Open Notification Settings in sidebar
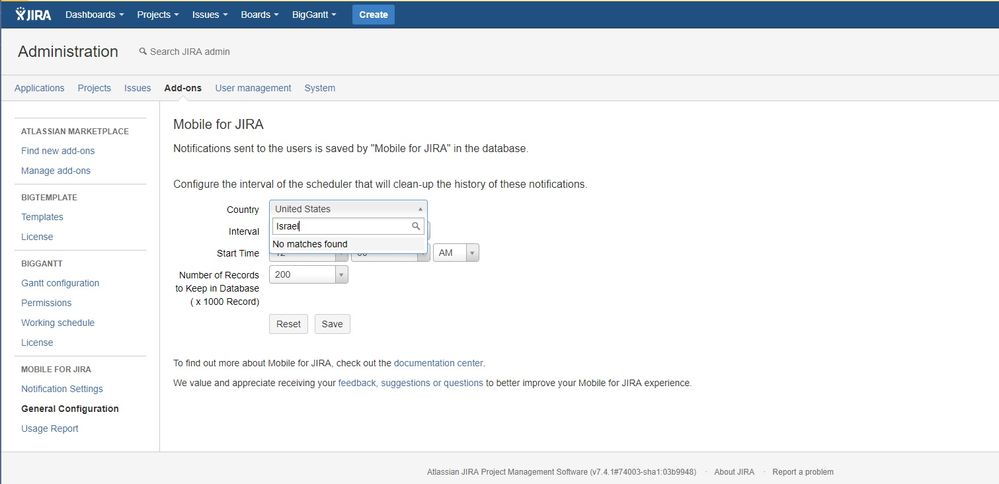 click(62, 389)
